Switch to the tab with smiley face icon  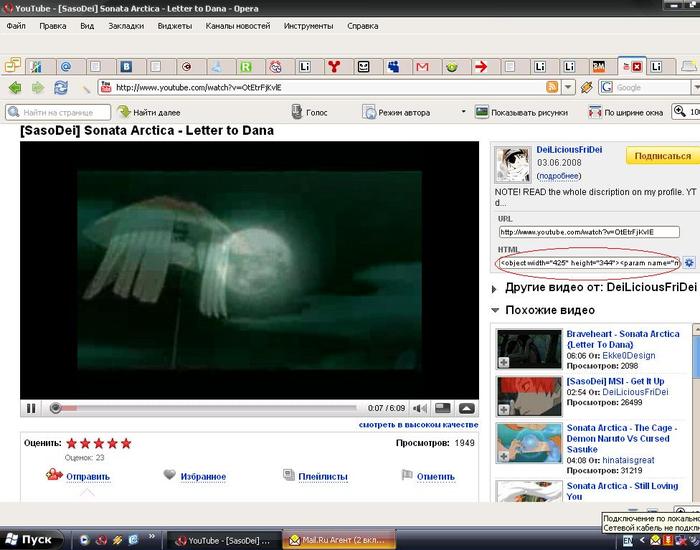(364, 67)
